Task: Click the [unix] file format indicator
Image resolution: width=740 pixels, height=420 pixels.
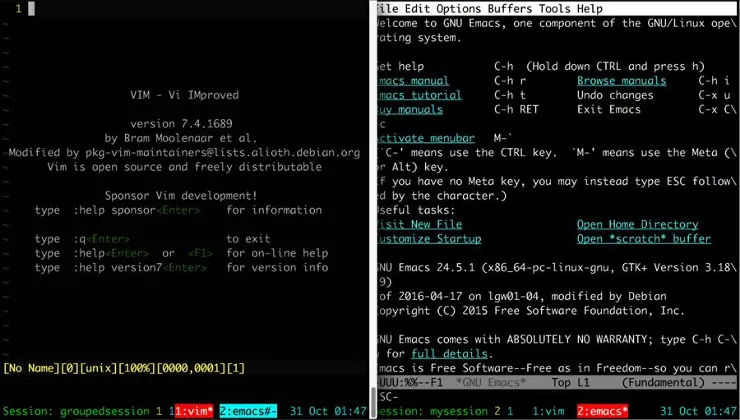Action: [x=99, y=368]
